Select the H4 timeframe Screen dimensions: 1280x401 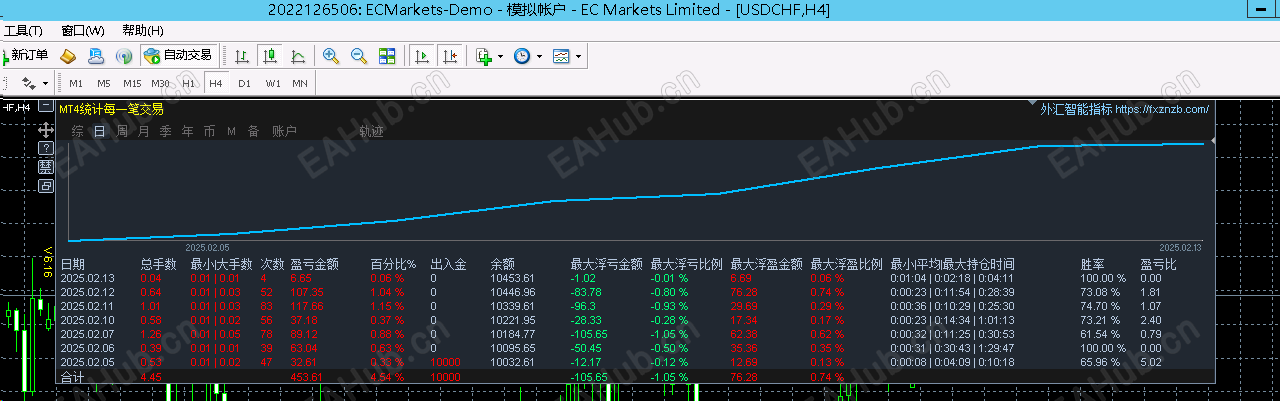click(x=216, y=83)
